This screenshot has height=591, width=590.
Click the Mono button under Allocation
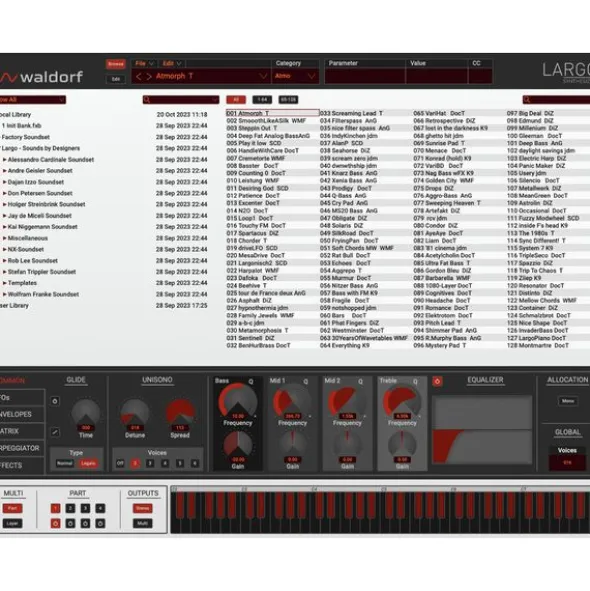(568, 401)
